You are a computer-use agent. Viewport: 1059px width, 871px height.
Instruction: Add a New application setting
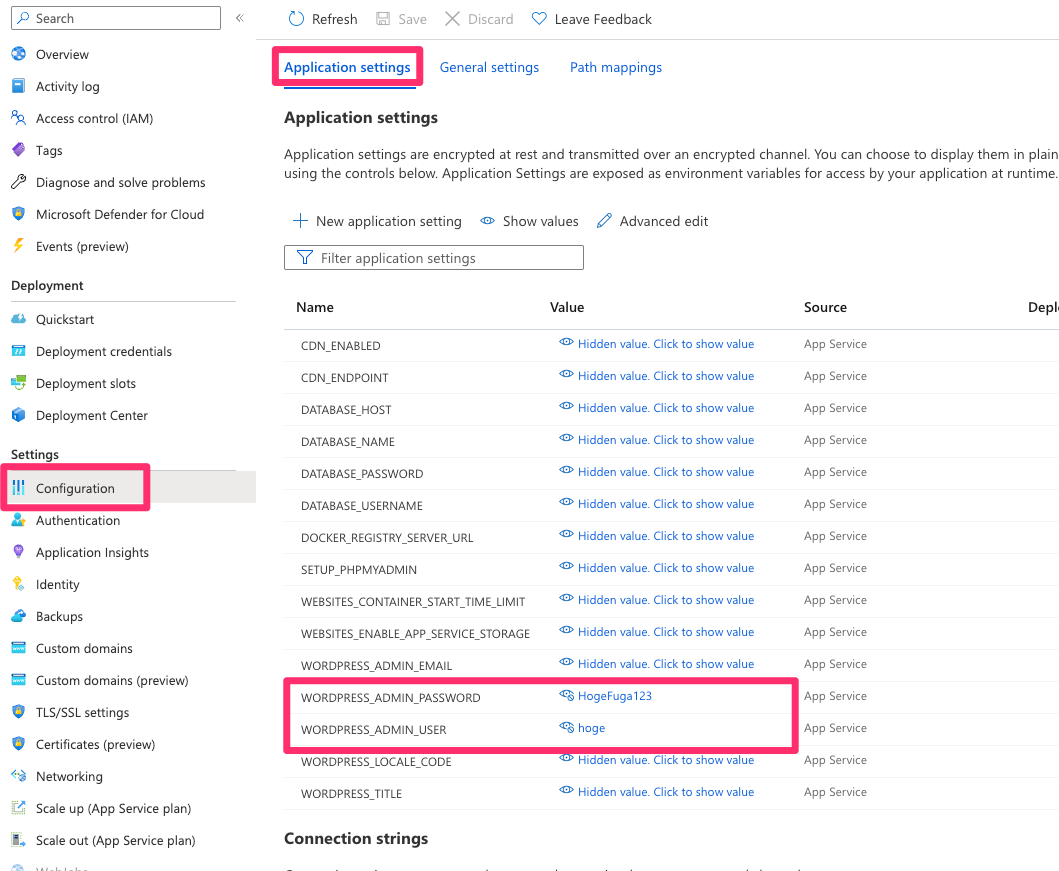pyautogui.click(x=377, y=221)
